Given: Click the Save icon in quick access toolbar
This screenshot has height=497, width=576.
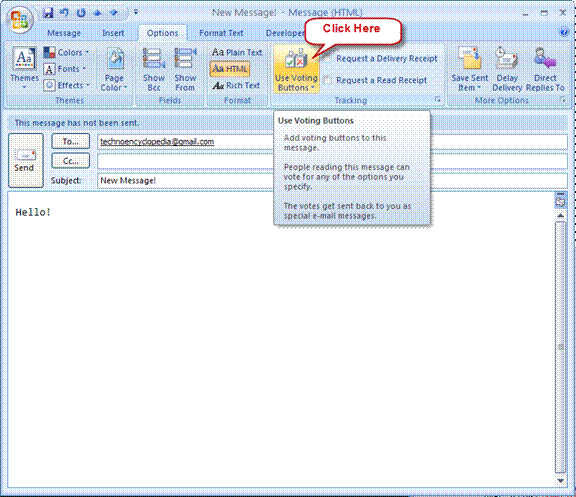Looking at the screenshot, I should tap(48, 13).
